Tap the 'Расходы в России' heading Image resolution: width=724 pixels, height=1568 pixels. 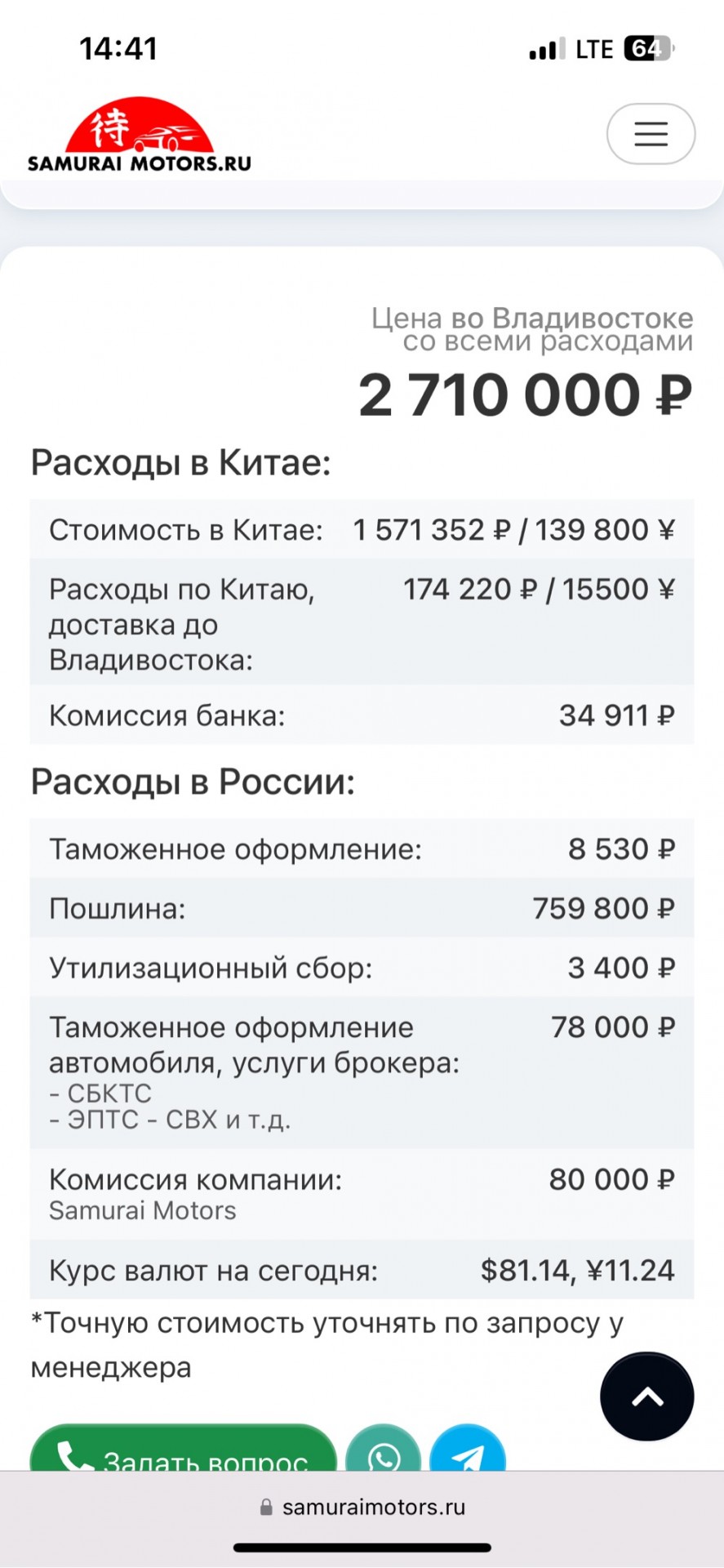(x=193, y=782)
